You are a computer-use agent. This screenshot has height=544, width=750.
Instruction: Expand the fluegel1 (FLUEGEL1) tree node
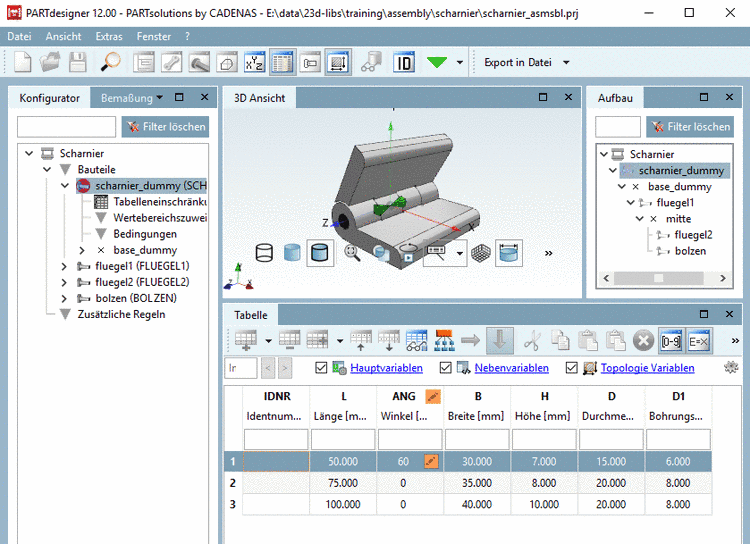pos(64,266)
